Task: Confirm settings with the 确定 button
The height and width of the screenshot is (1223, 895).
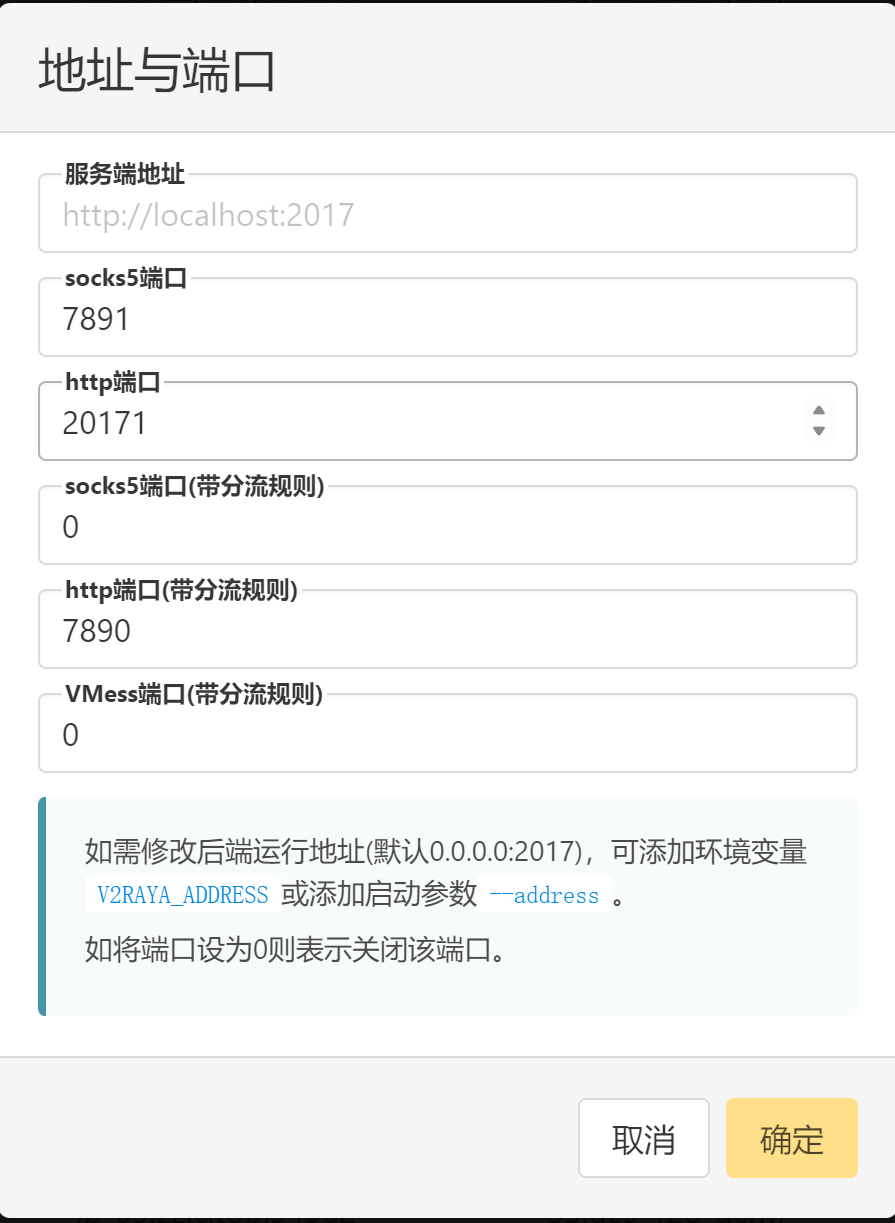Action: [792, 1138]
